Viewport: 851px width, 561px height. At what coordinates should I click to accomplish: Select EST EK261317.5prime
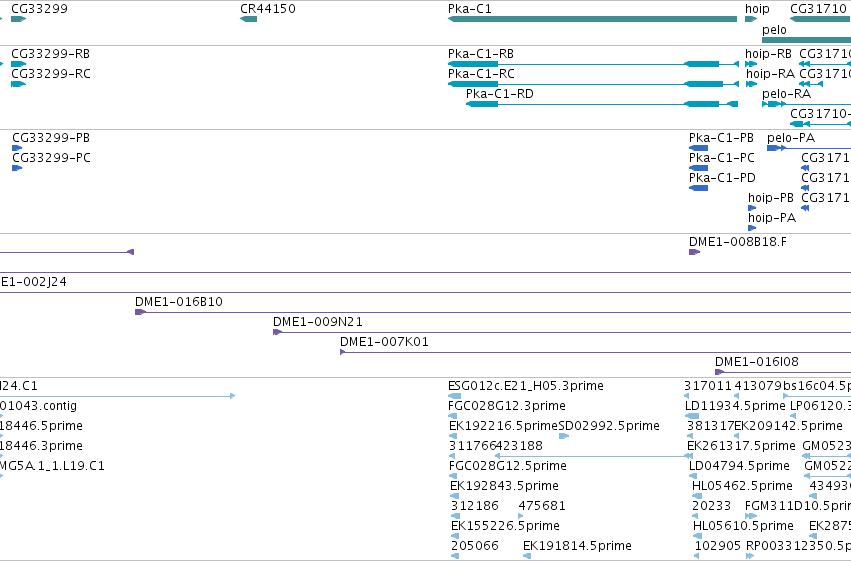click(x=690, y=456)
